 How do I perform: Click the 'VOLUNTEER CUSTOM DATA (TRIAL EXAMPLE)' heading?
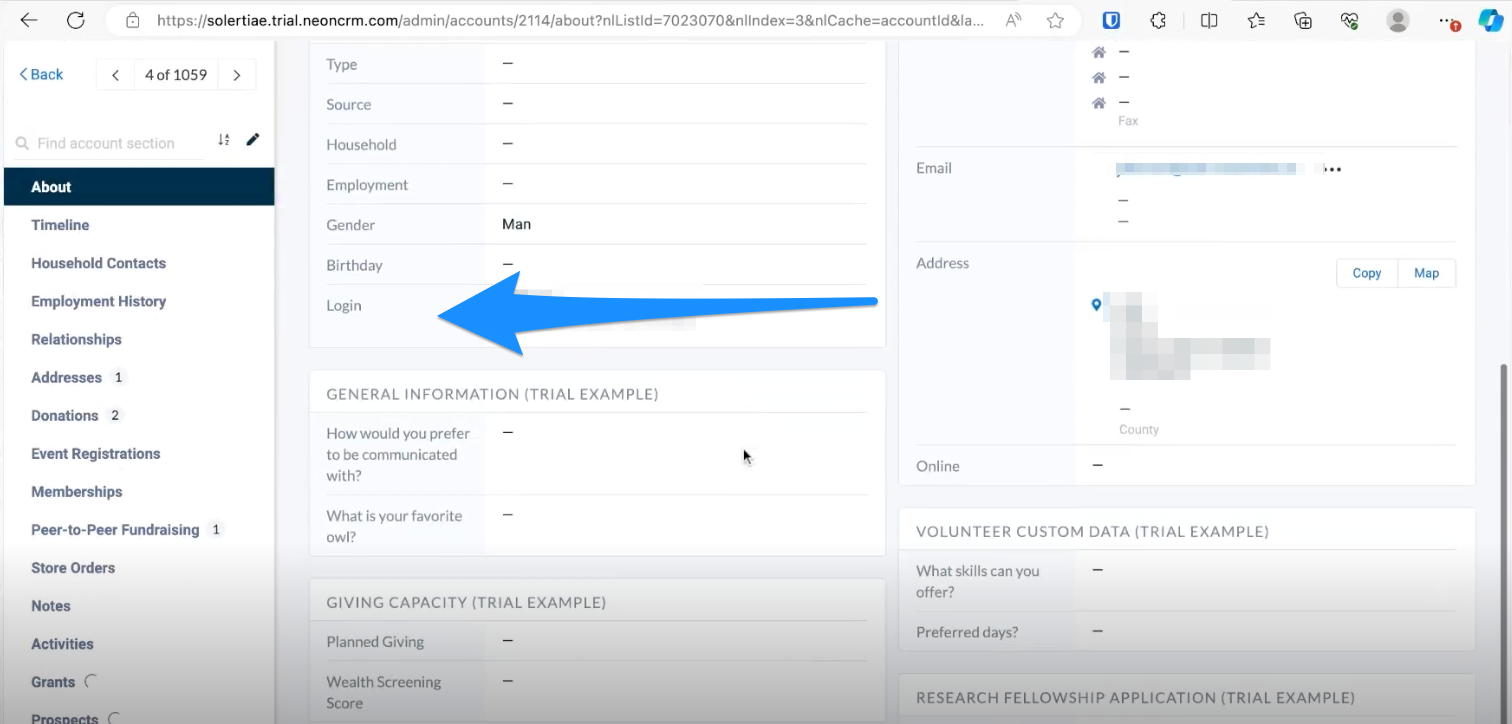1092,531
